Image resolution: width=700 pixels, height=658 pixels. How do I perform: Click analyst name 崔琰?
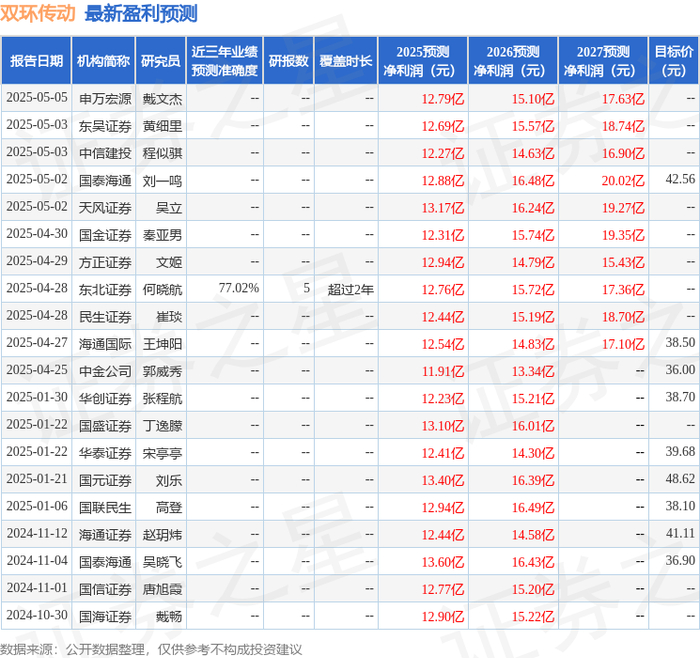[169, 317]
